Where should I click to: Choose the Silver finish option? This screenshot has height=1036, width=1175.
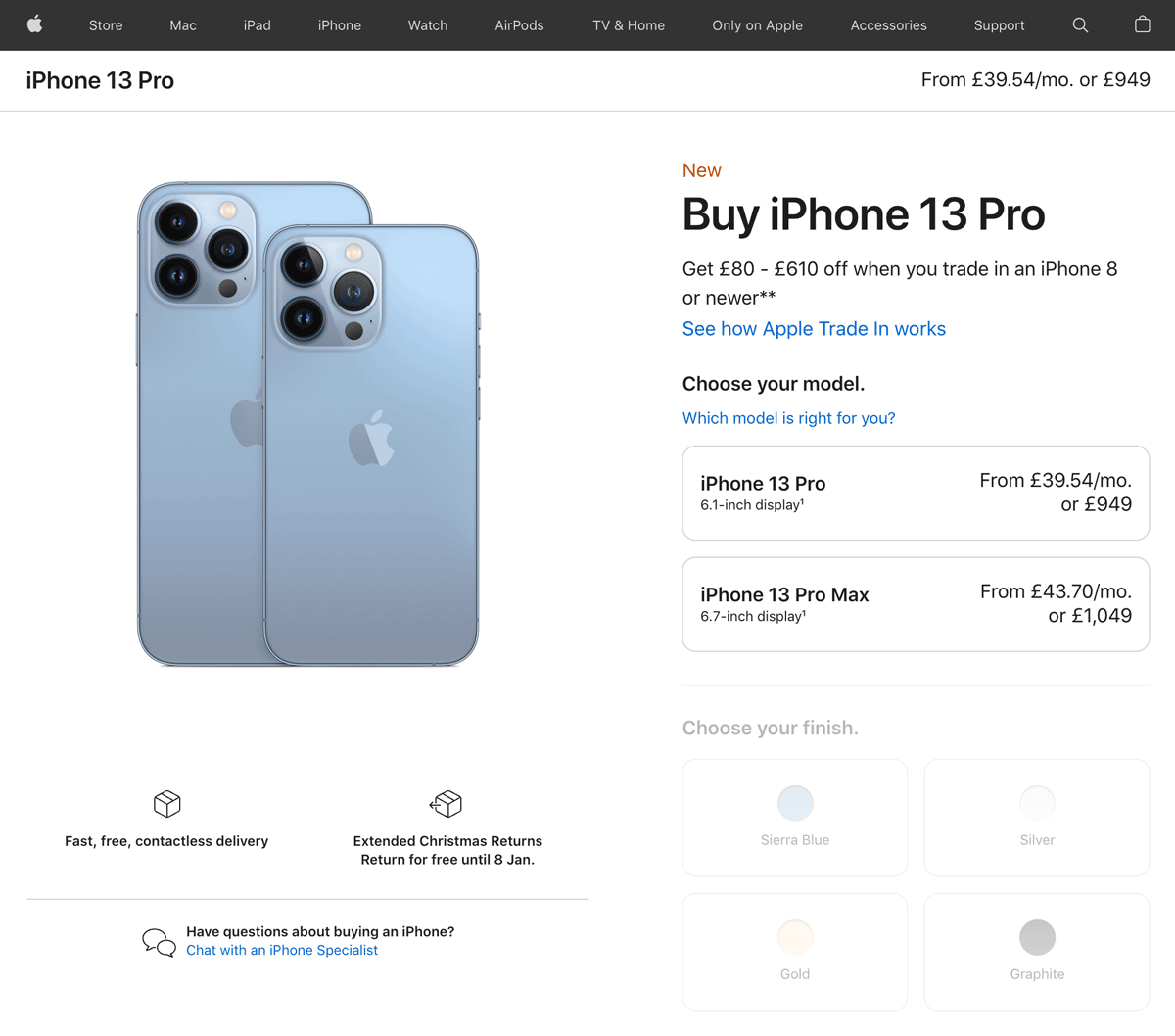click(1036, 818)
